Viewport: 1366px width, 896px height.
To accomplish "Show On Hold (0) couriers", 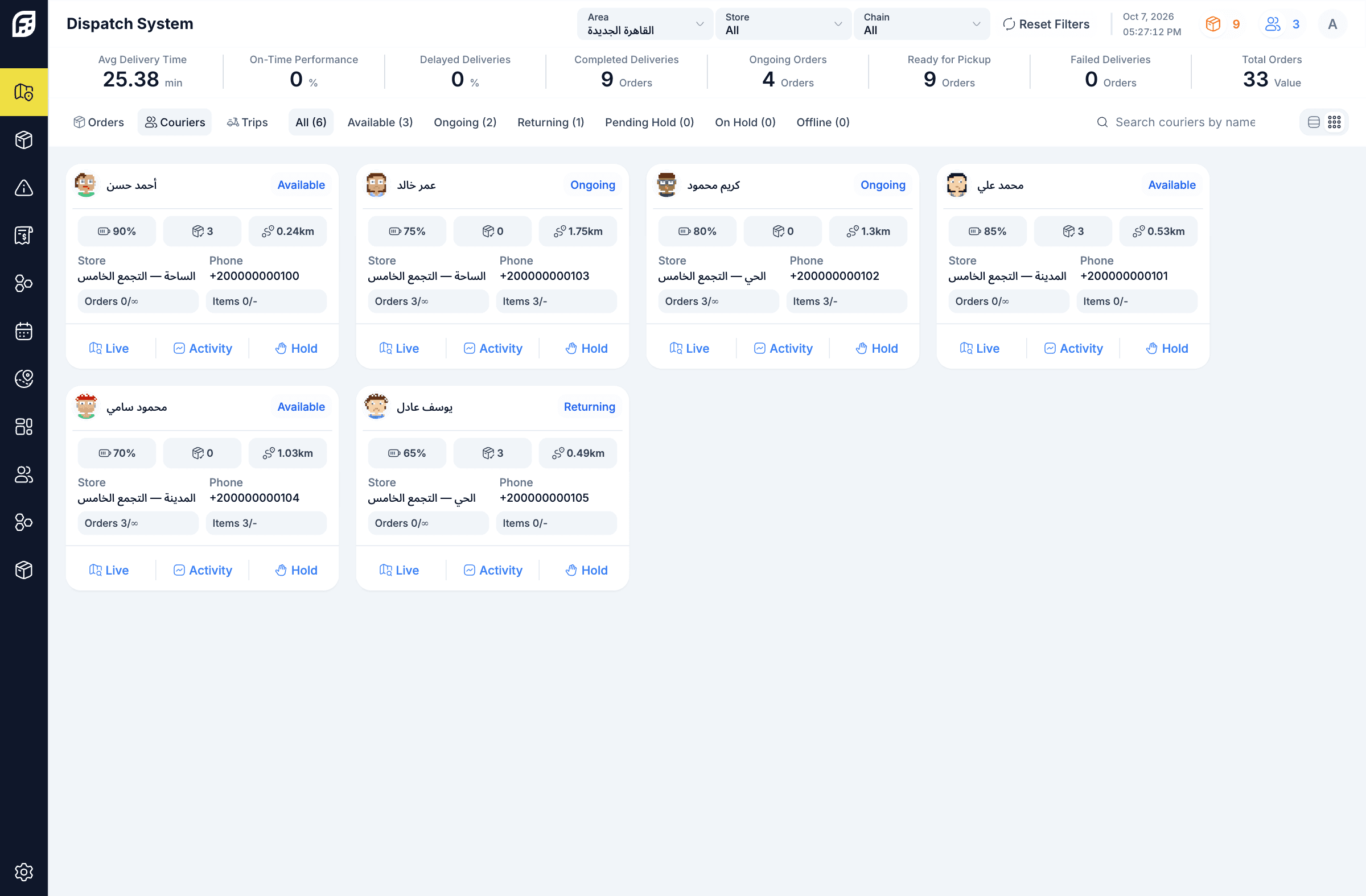I will (x=745, y=122).
